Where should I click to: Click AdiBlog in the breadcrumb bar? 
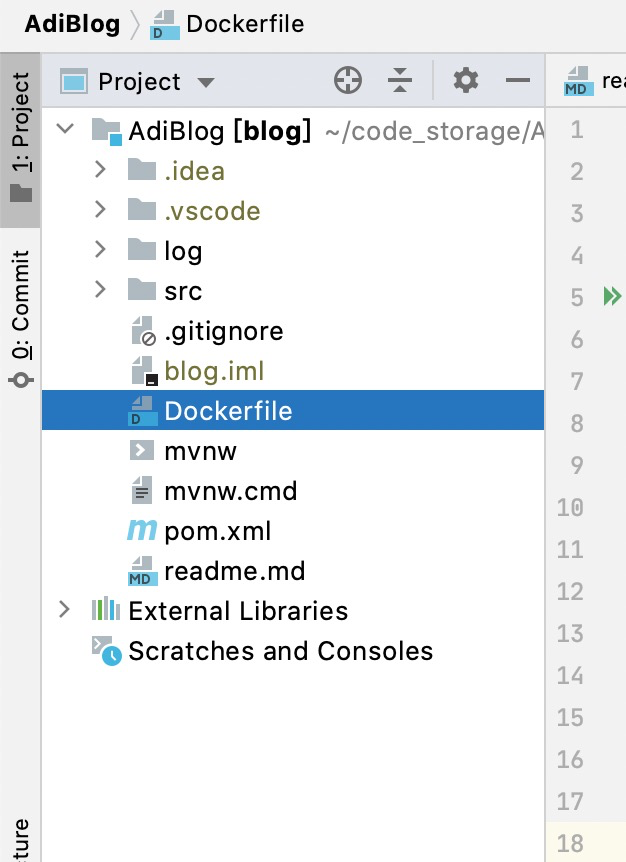point(72,24)
